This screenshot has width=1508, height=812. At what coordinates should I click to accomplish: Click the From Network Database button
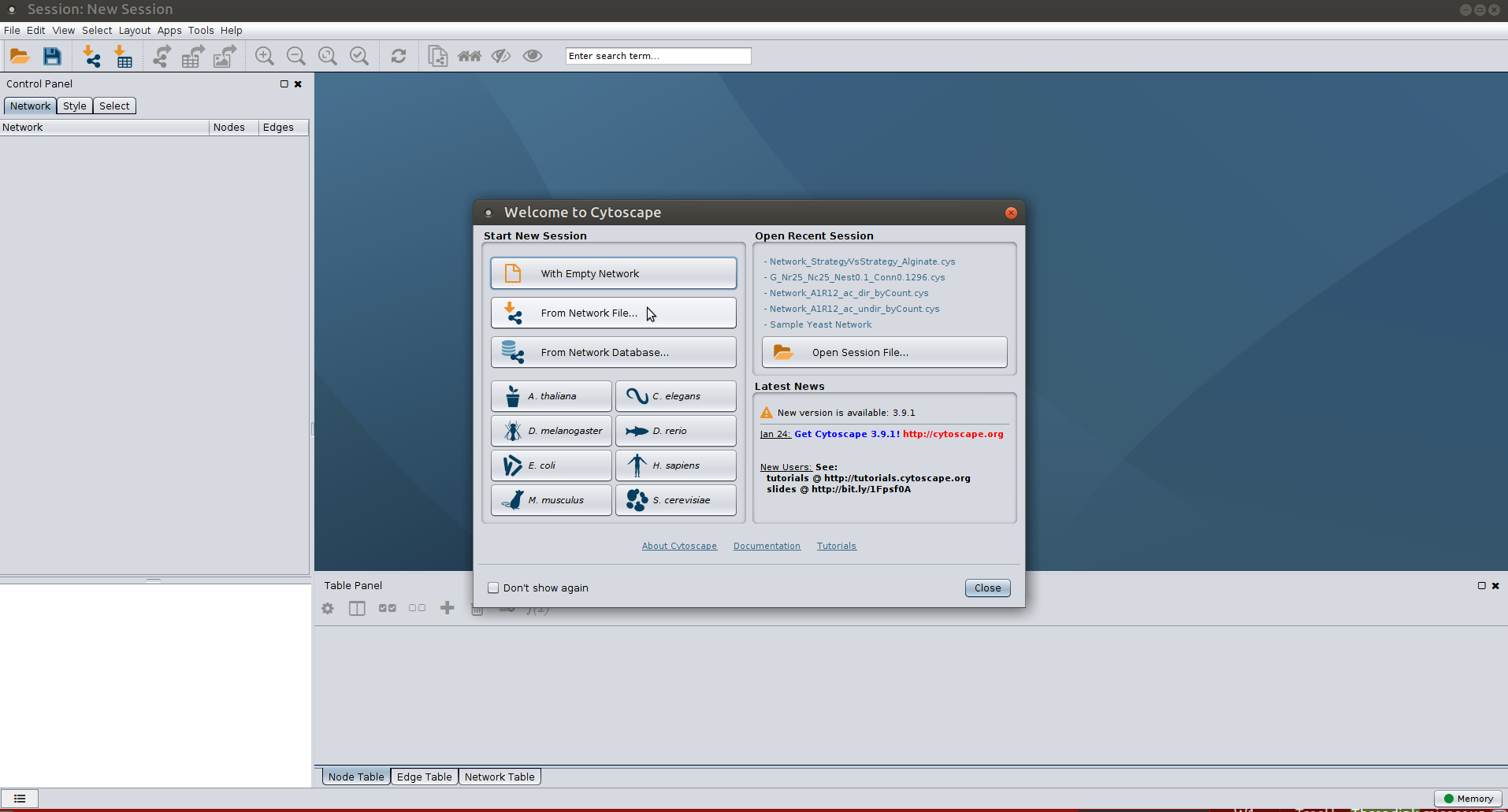[x=614, y=352]
